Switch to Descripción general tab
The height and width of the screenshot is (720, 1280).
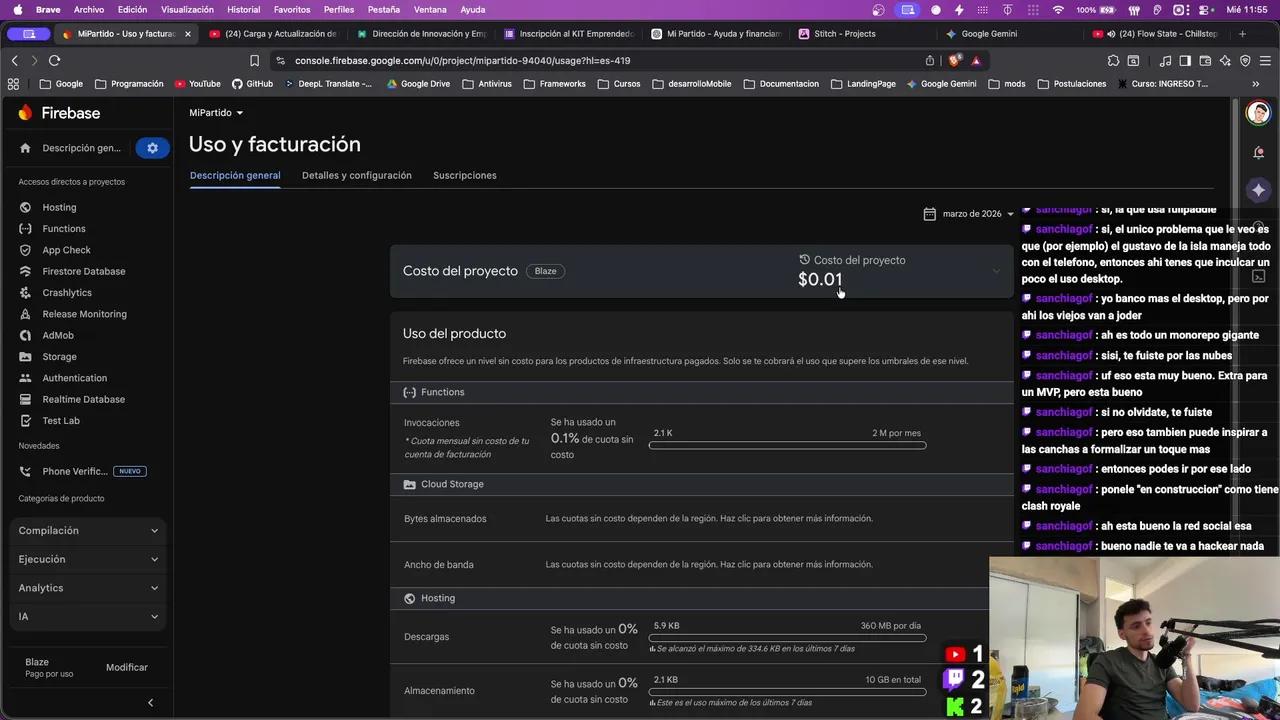coord(235,175)
